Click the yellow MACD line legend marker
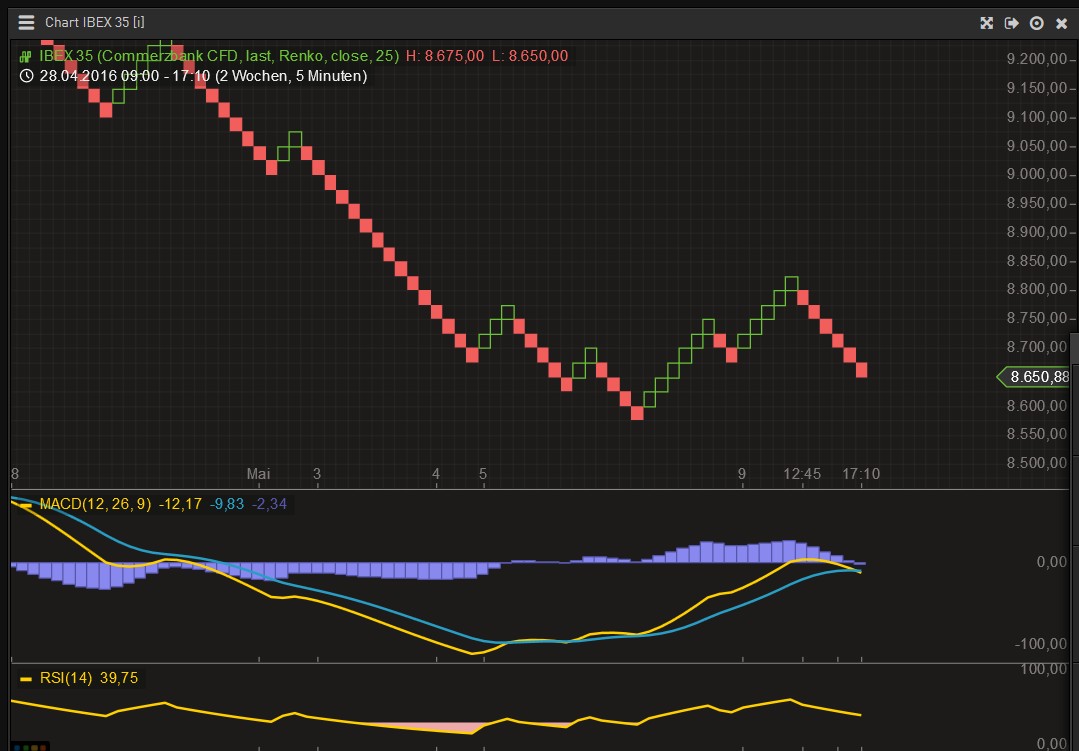Image resolution: width=1079 pixels, height=751 pixels. [26, 504]
